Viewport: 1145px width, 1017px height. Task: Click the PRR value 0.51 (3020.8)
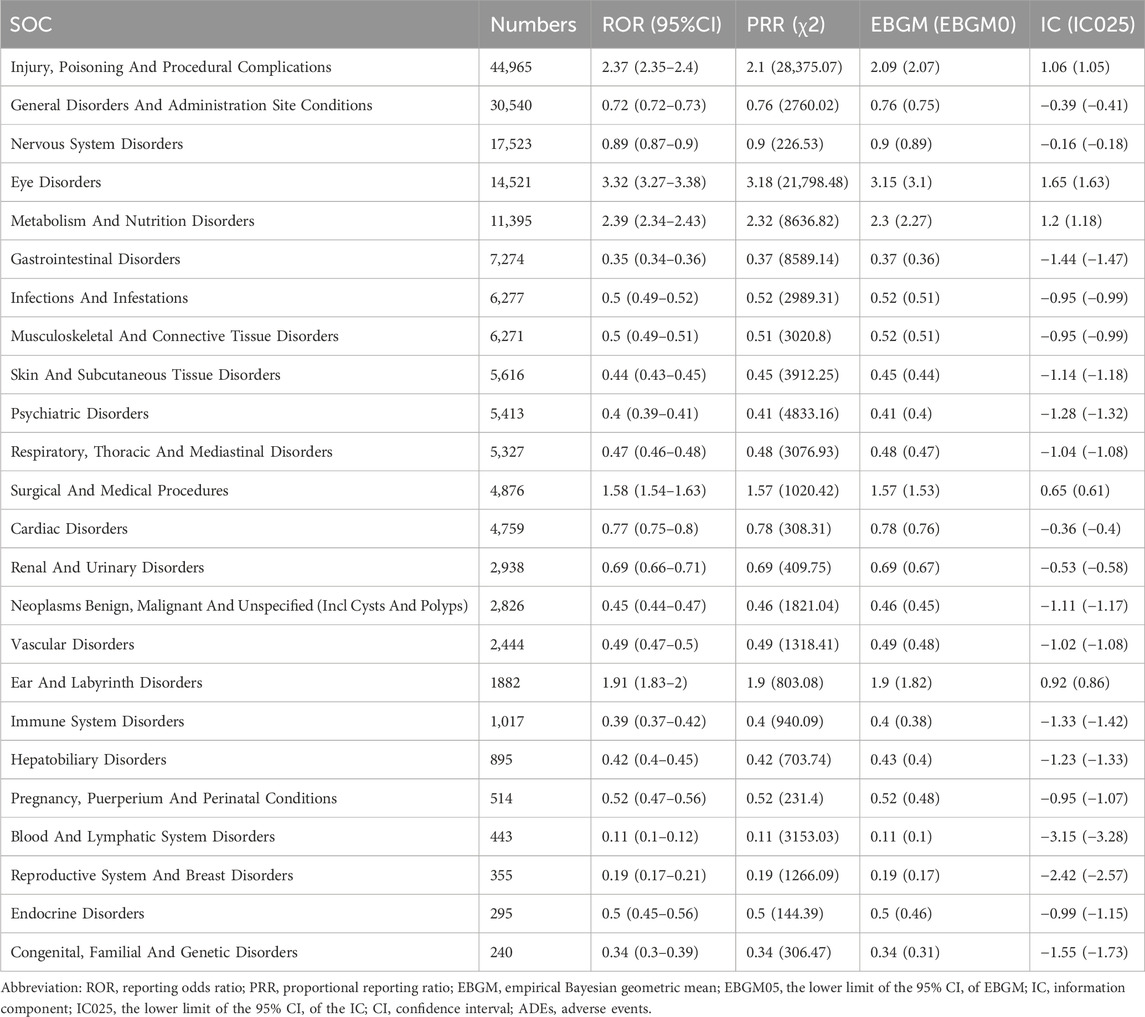coord(789,336)
